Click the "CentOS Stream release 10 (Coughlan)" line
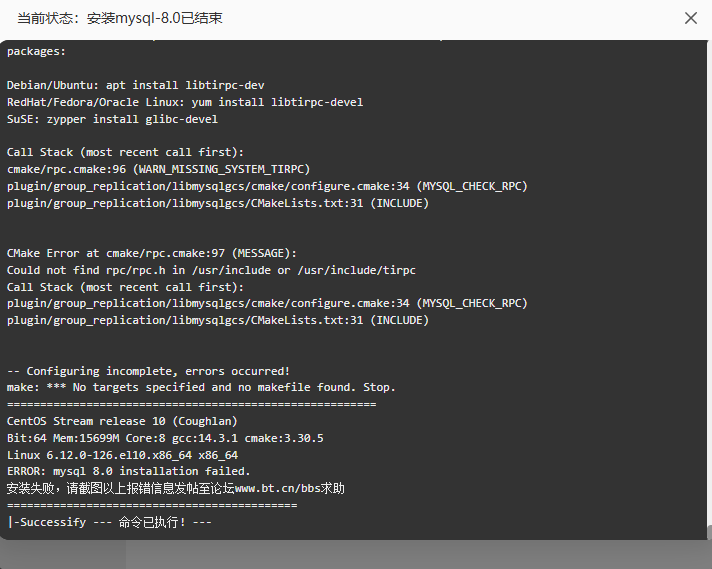The height and width of the screenshot is (569, 712). 122,421
